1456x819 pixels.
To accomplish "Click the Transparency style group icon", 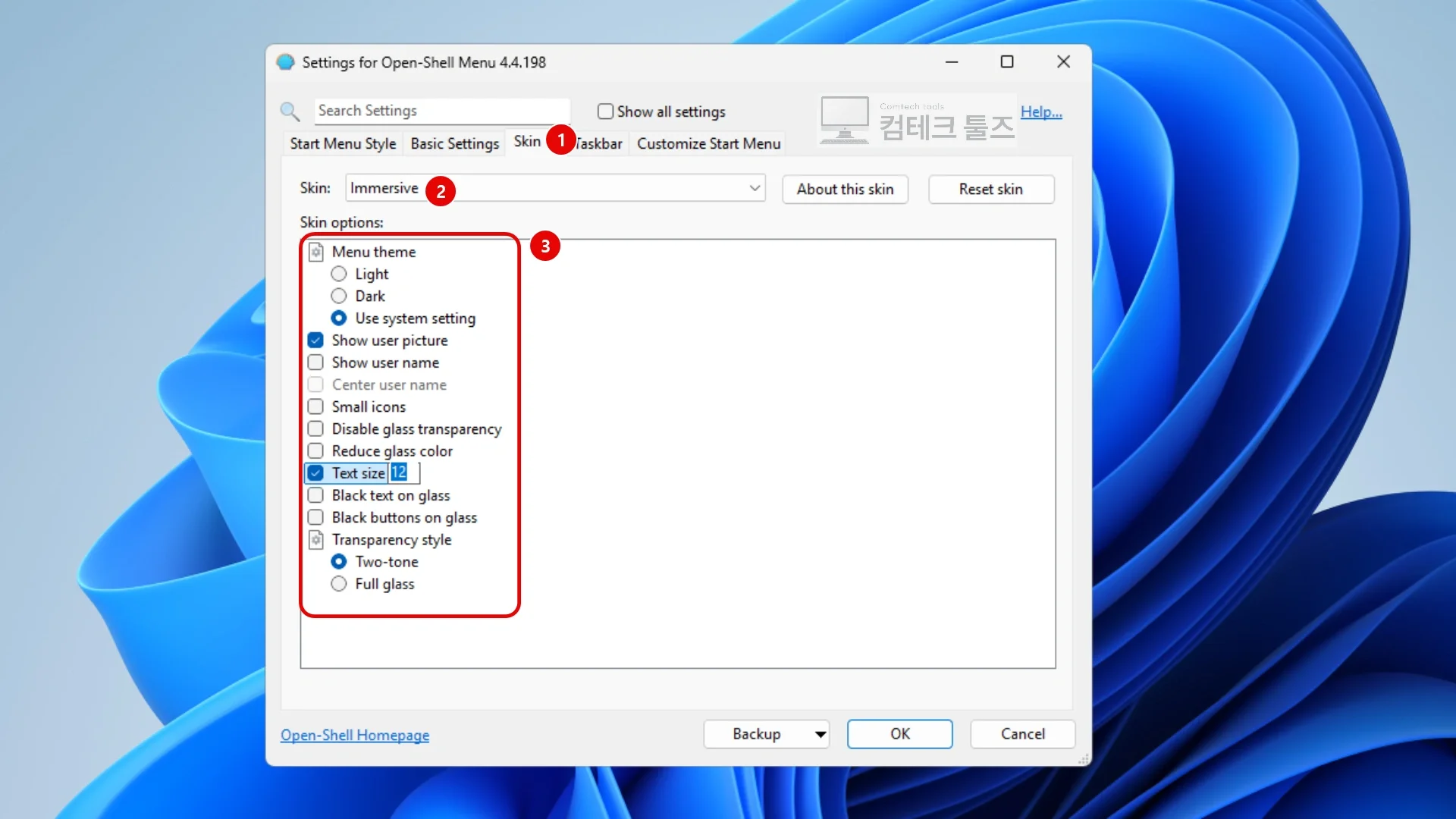I will pos(316,540).
